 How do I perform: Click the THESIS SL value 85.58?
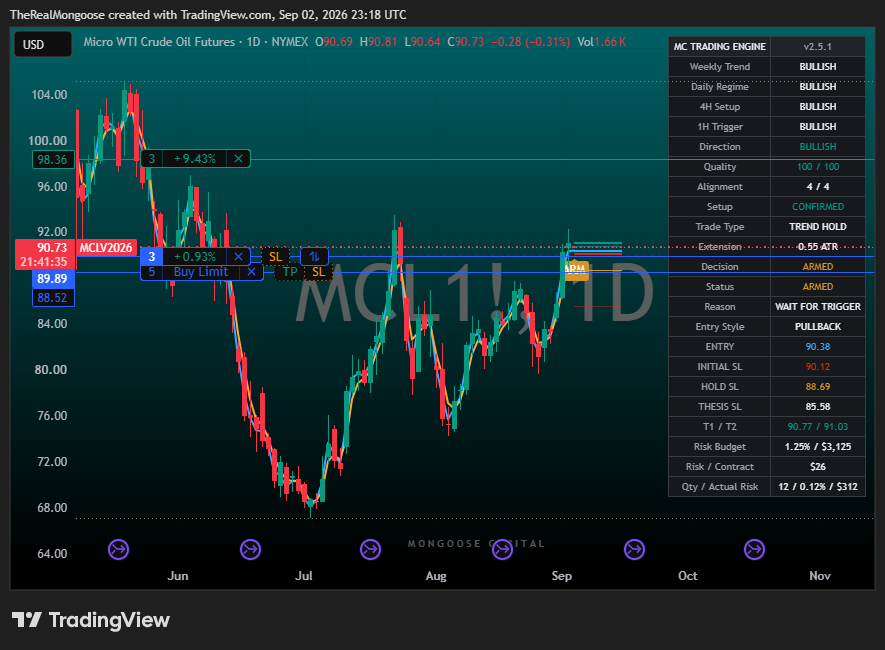tap(817, 407)
